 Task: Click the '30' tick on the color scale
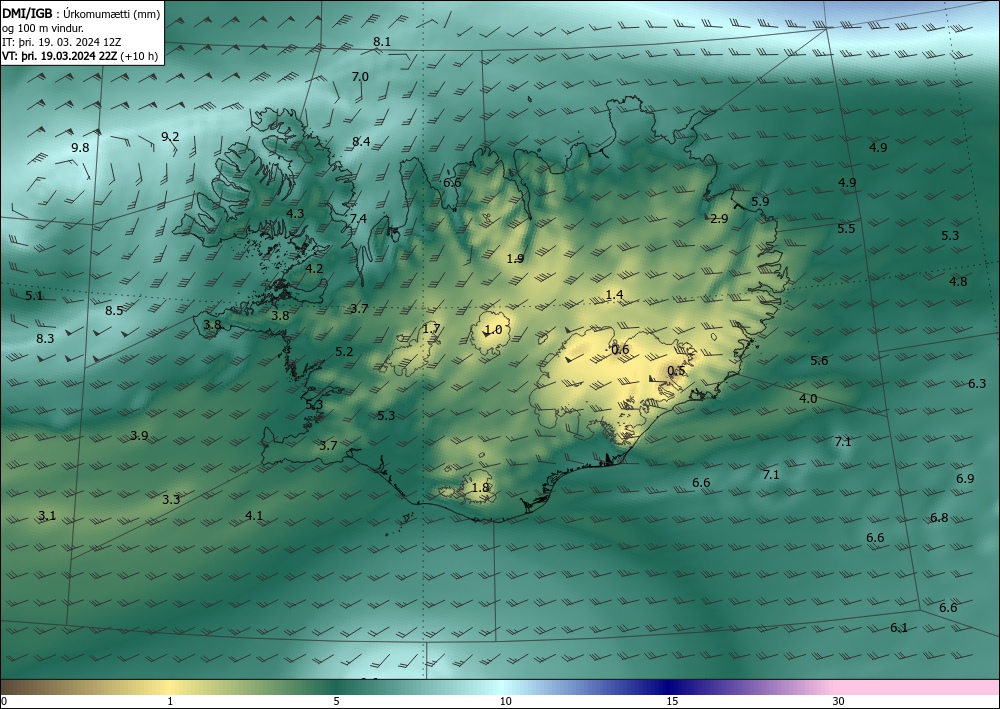[x=838, y=701]
